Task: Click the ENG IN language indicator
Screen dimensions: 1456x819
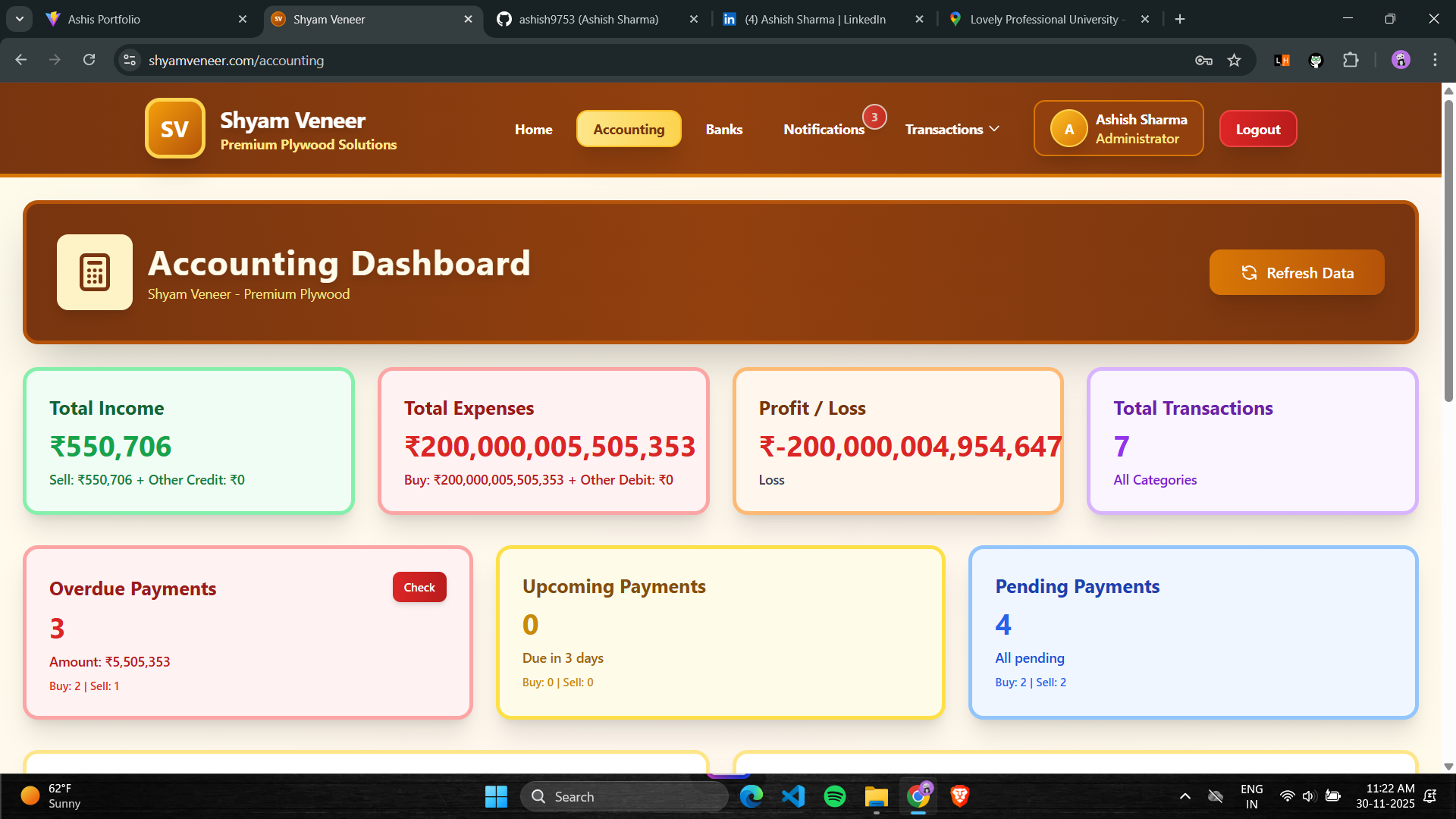Action: click(x=1251, y=796)
